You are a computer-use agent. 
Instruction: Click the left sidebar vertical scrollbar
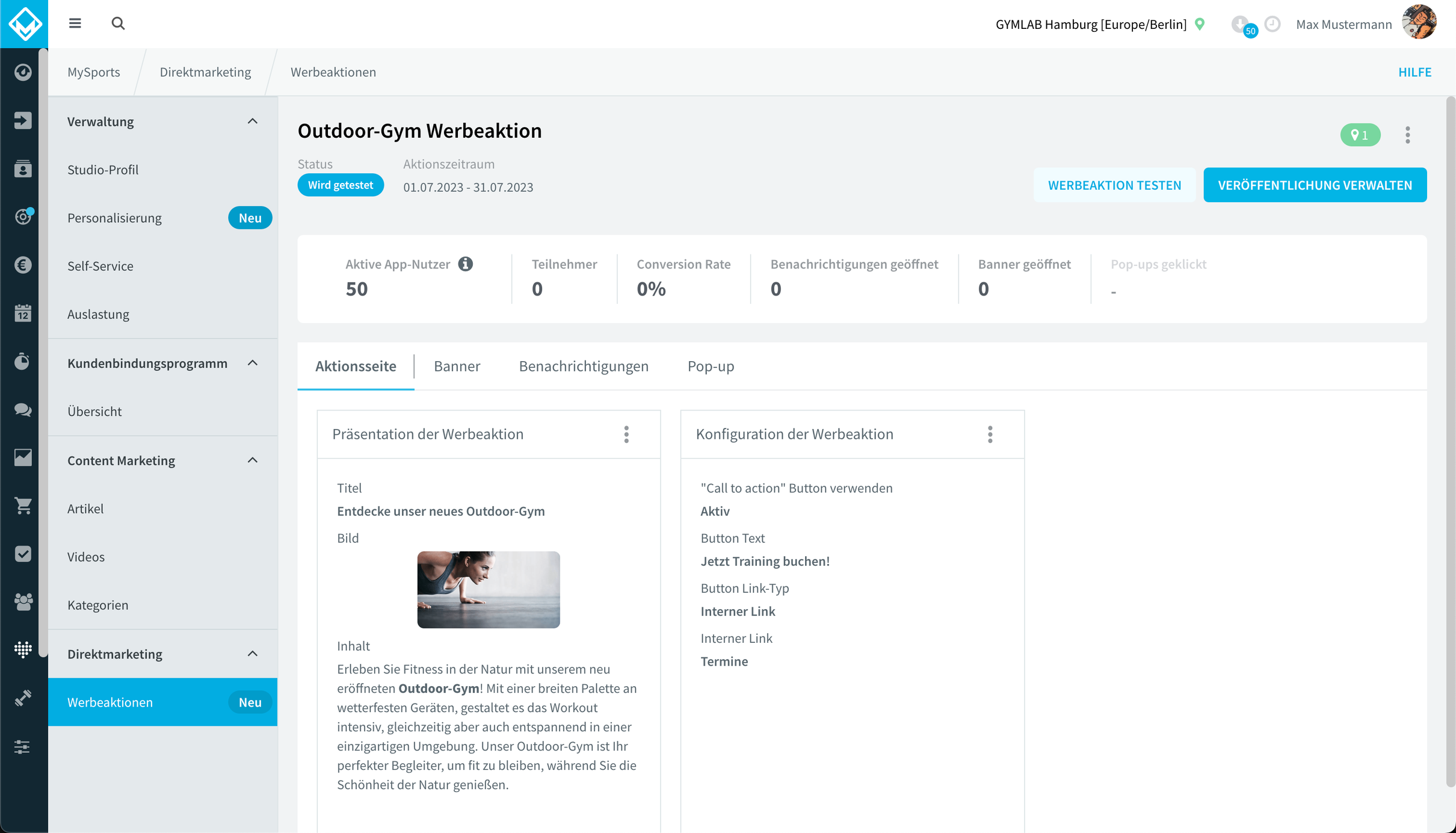(x=43, y=354)
